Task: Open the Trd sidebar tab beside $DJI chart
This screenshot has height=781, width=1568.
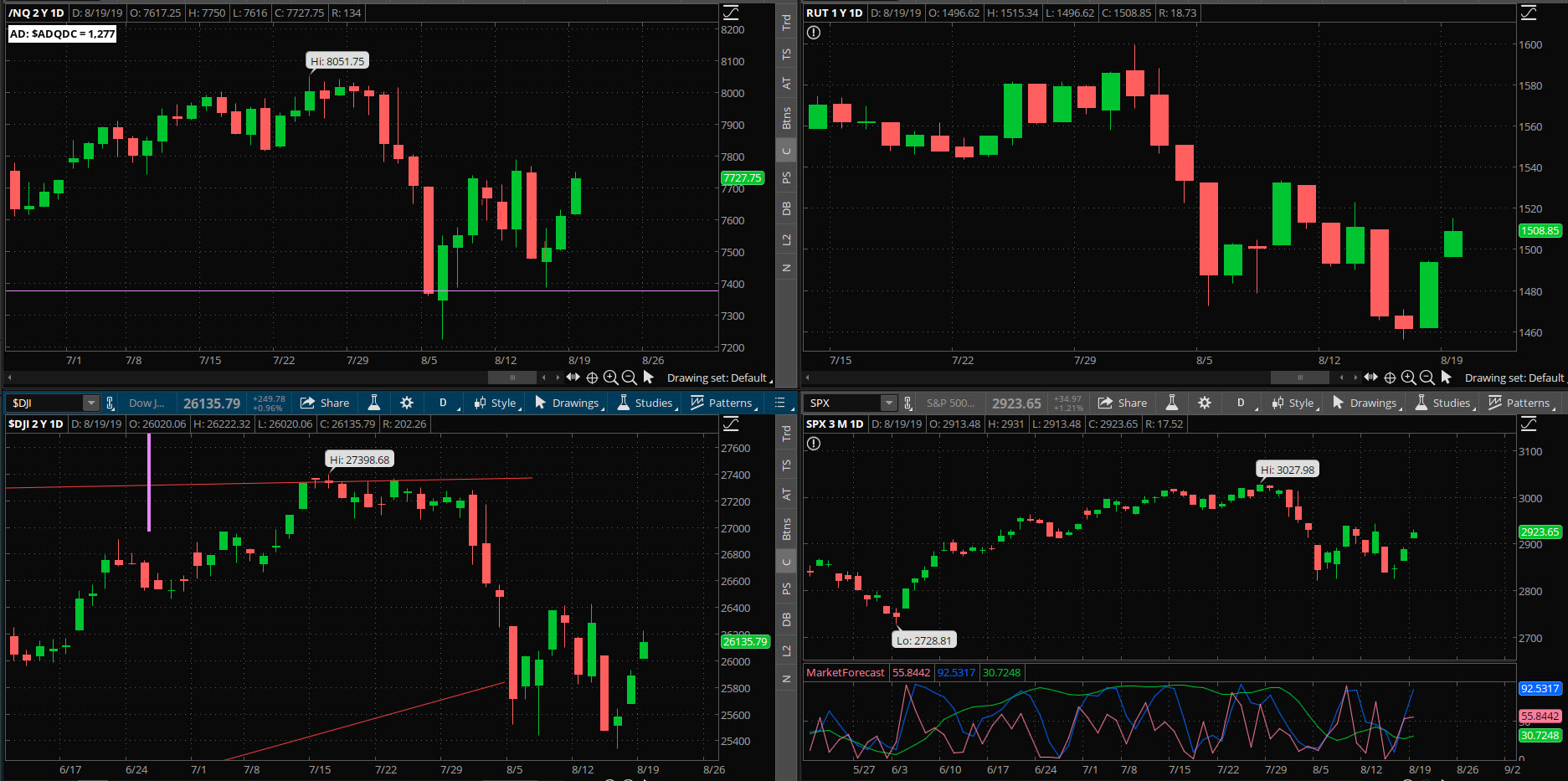Action: tap(786, 434)
